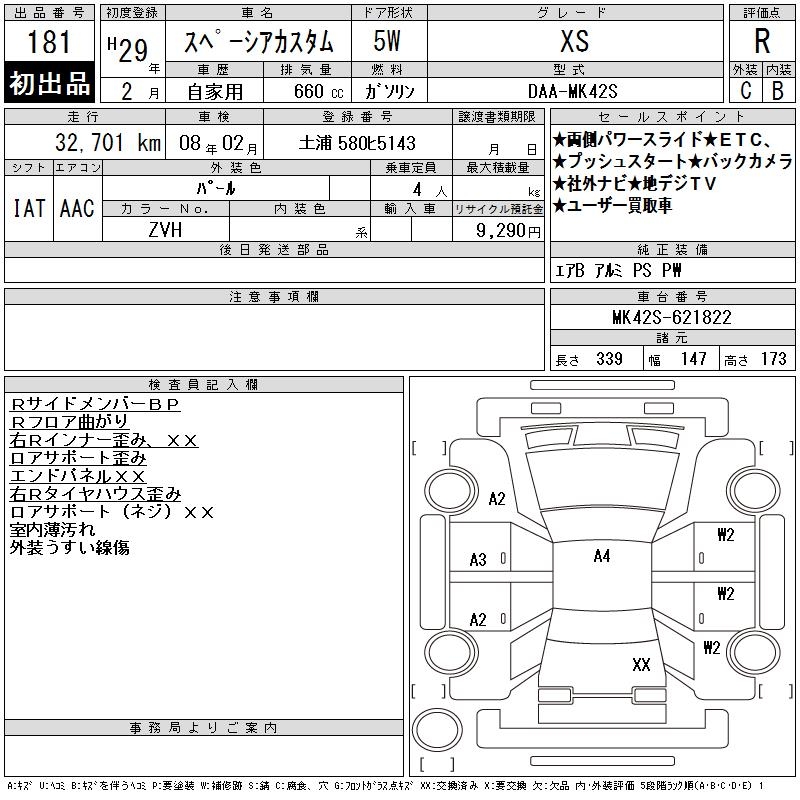This screenshot has width=800, height=800.
Task: Select the color number ZVH cell
Action: [x=165, y=230]
